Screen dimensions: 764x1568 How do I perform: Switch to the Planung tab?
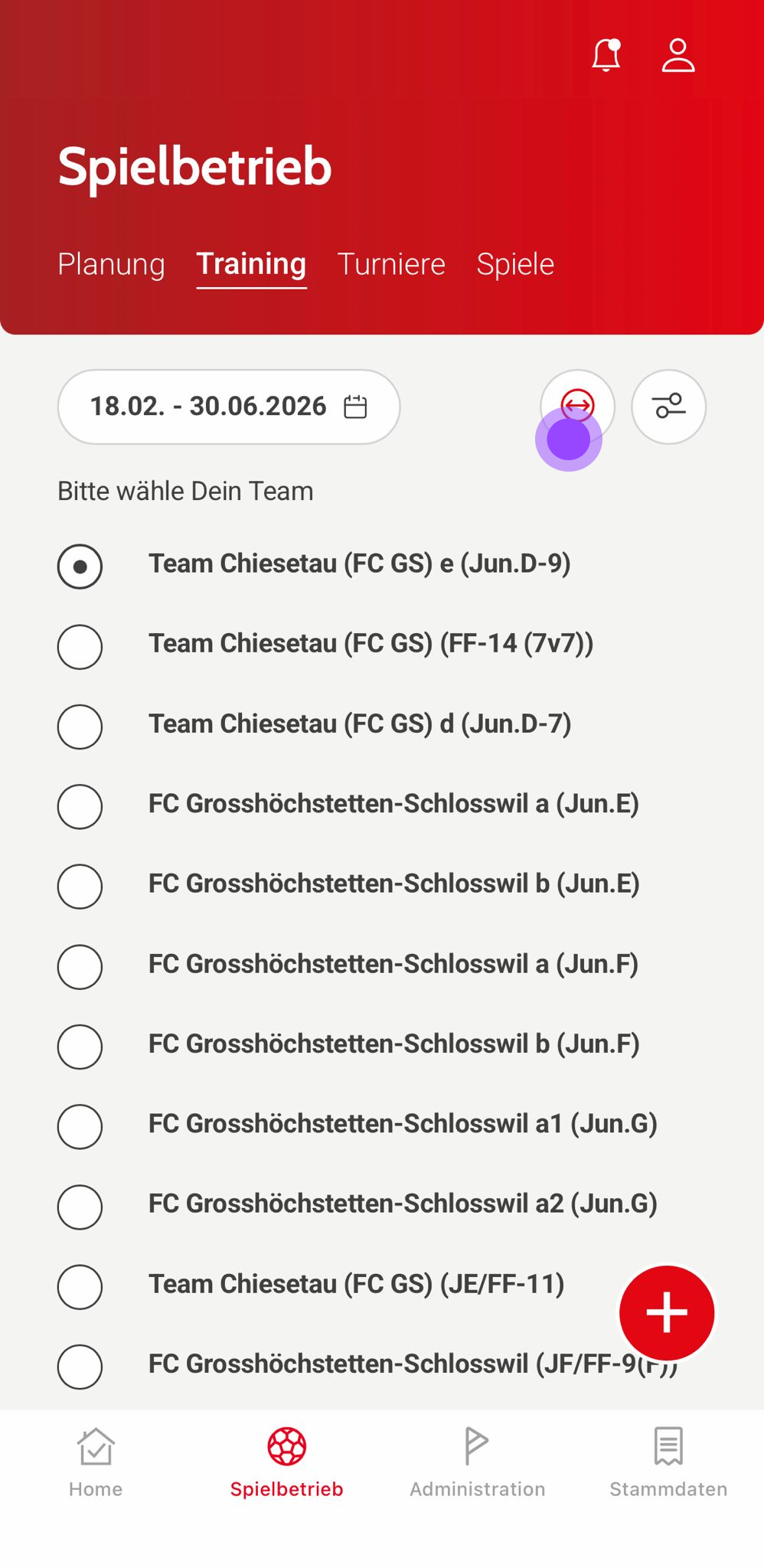tap(111, 264)
